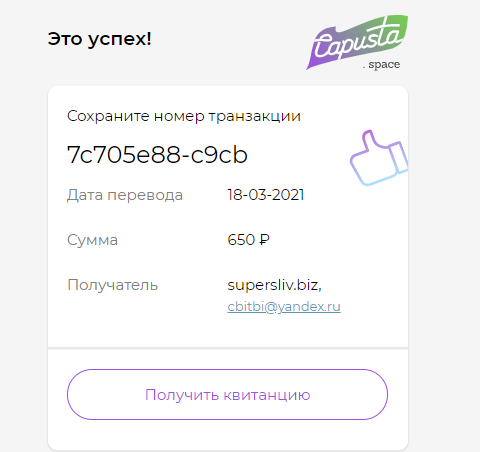Open the cbitbi@yandex.ru email link

pos(284,307)
